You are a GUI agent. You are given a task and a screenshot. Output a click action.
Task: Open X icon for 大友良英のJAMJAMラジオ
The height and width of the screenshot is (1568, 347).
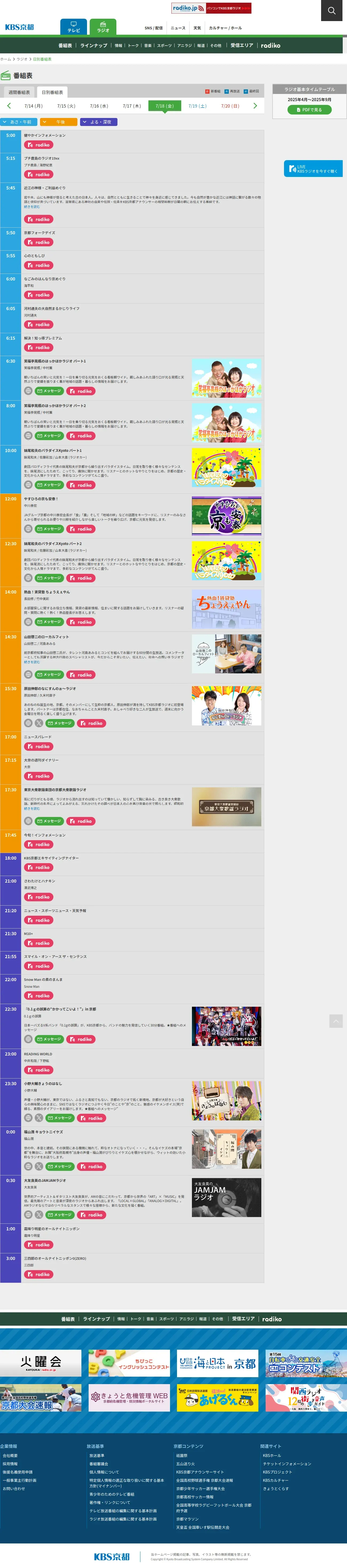[39, 1215]
